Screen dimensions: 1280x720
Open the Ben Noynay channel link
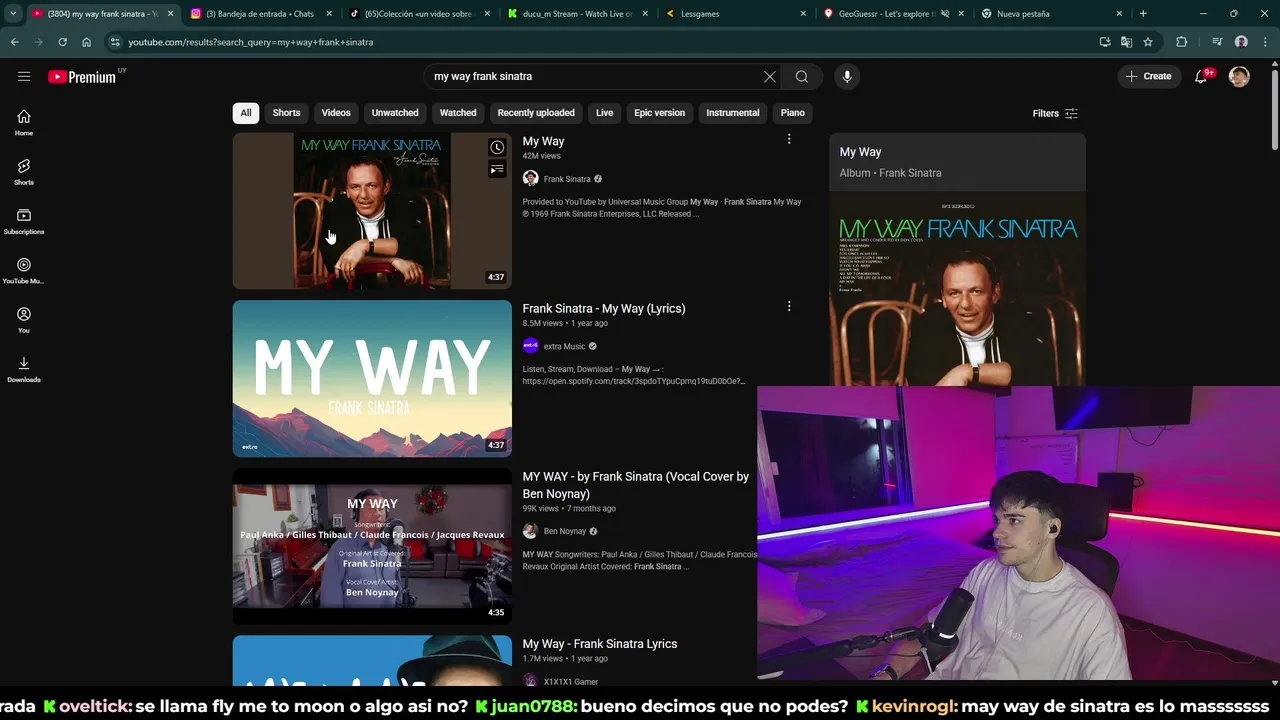(x=565, y=531)
